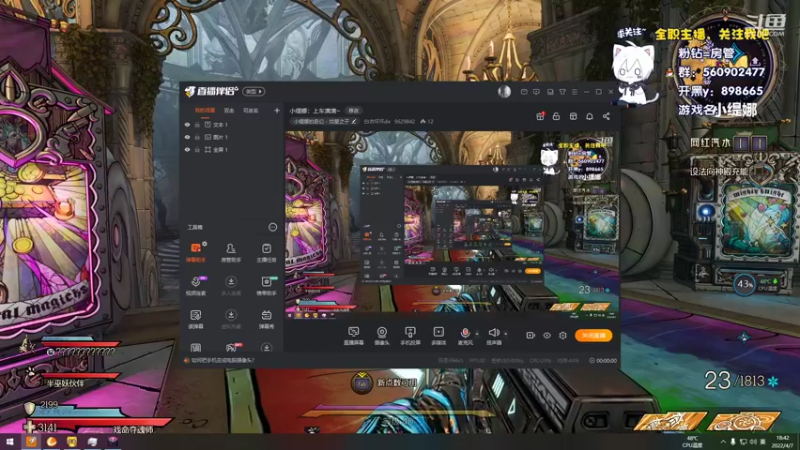Open the 弹幕秀 tool

pos(266,319)
